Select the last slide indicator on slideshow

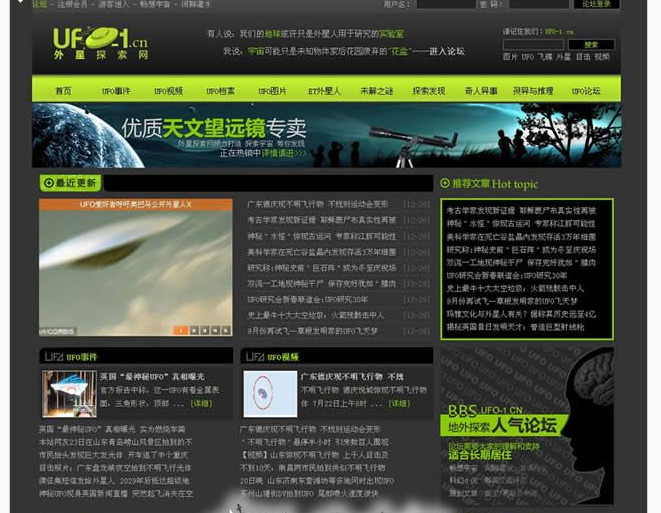click(x=224, y=330)
